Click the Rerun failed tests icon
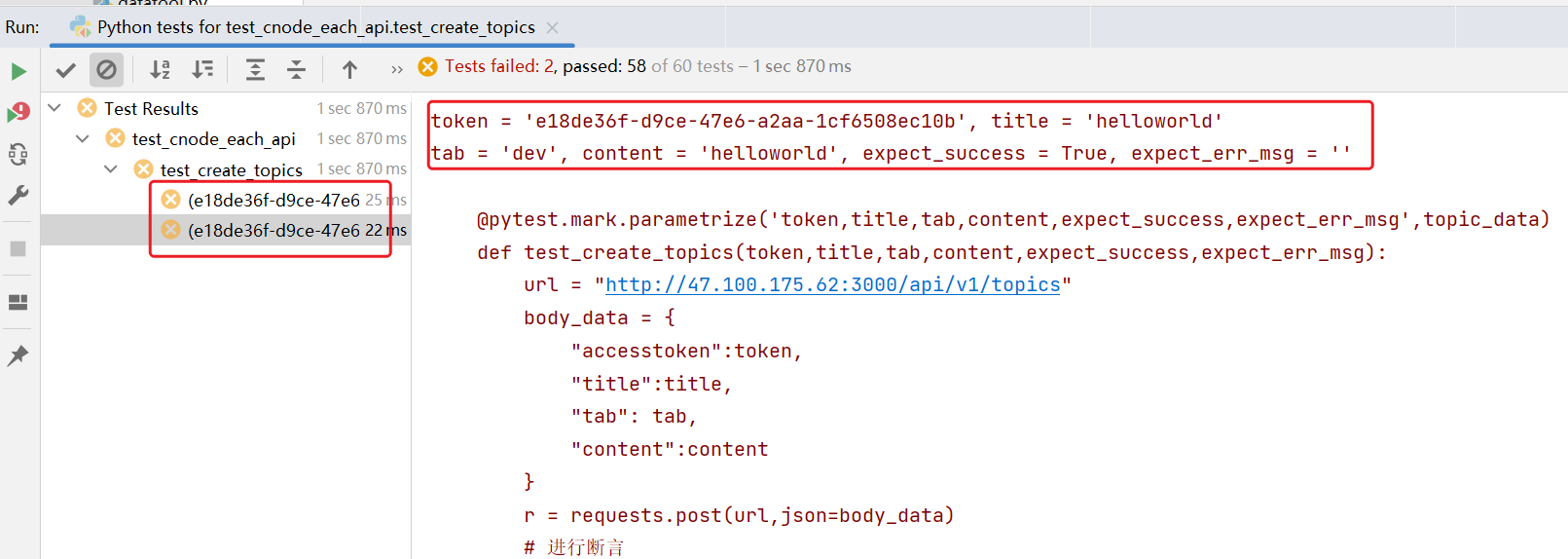The image size is (1568, 559). click(x=18, y=112)
